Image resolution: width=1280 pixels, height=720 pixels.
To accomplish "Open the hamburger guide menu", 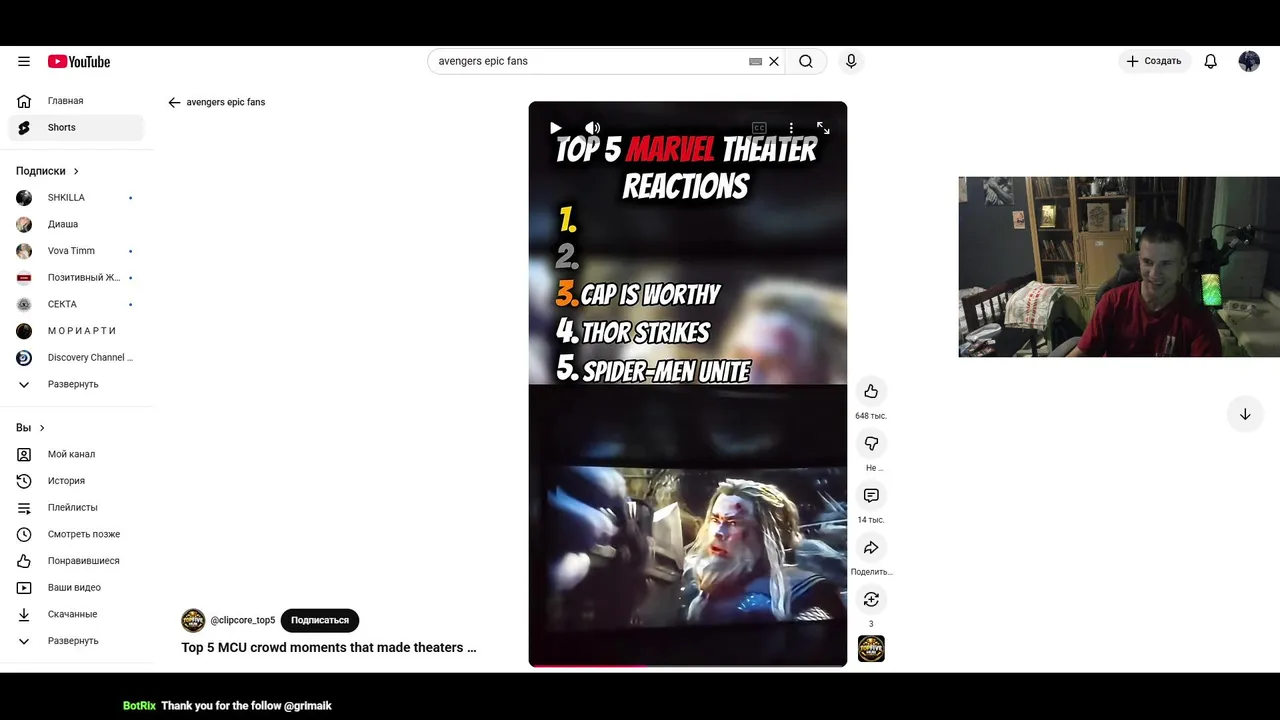I will pyautogui.click(x=24, y=61).
